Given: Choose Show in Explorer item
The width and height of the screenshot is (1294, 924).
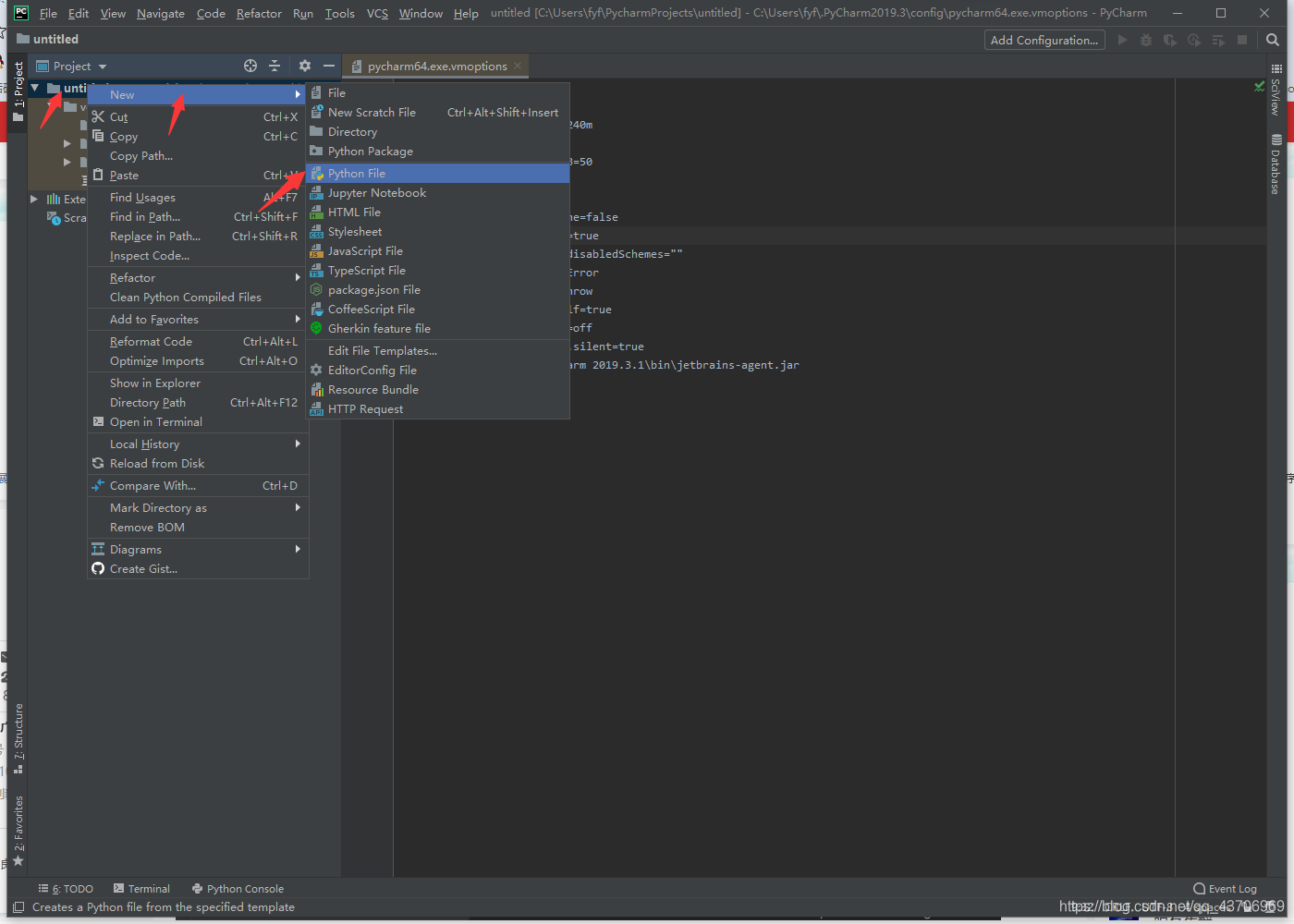Looking at the screenshot, I should click(x=196, y=383).
